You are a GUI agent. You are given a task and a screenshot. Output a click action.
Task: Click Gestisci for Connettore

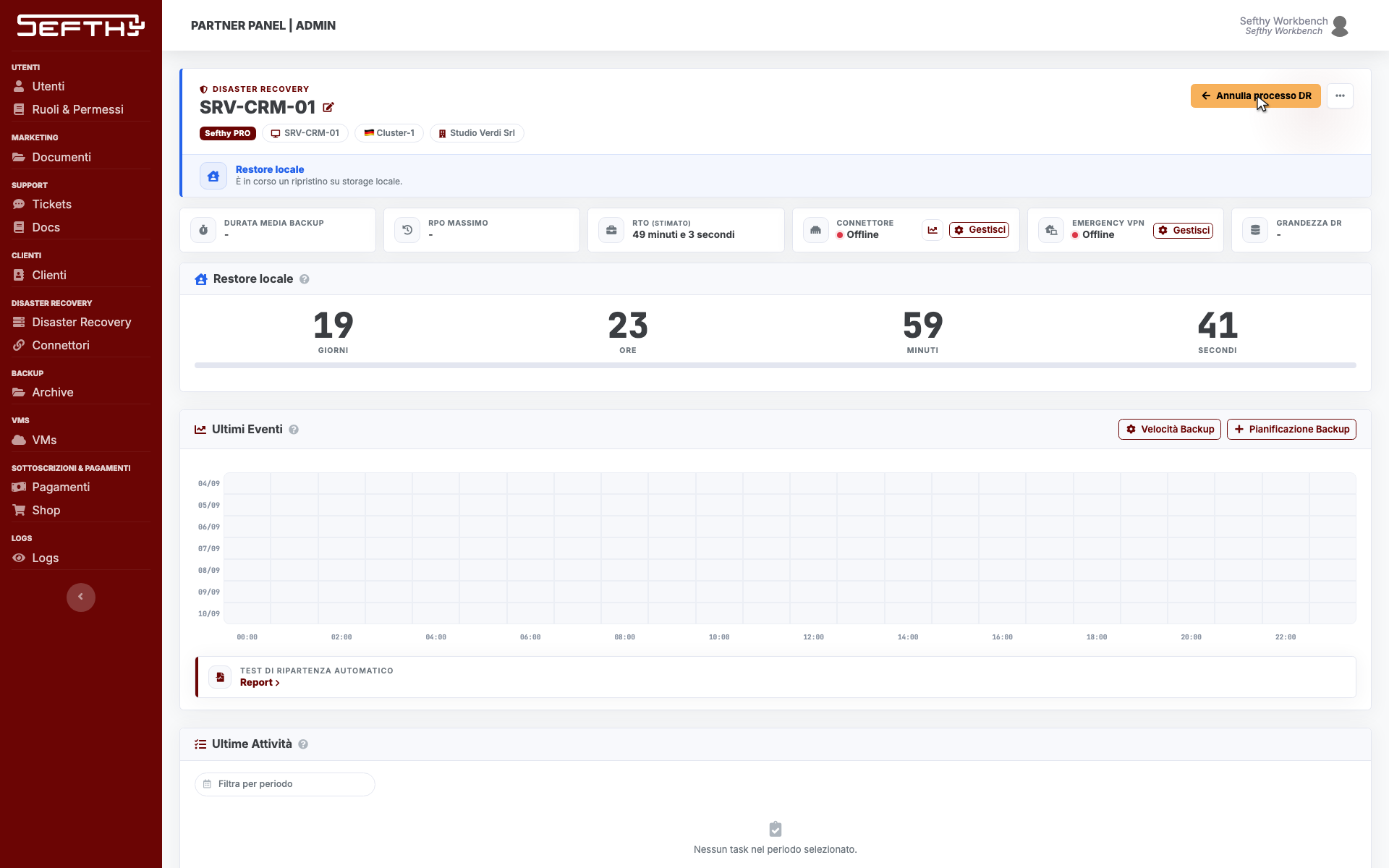[979, 230]
